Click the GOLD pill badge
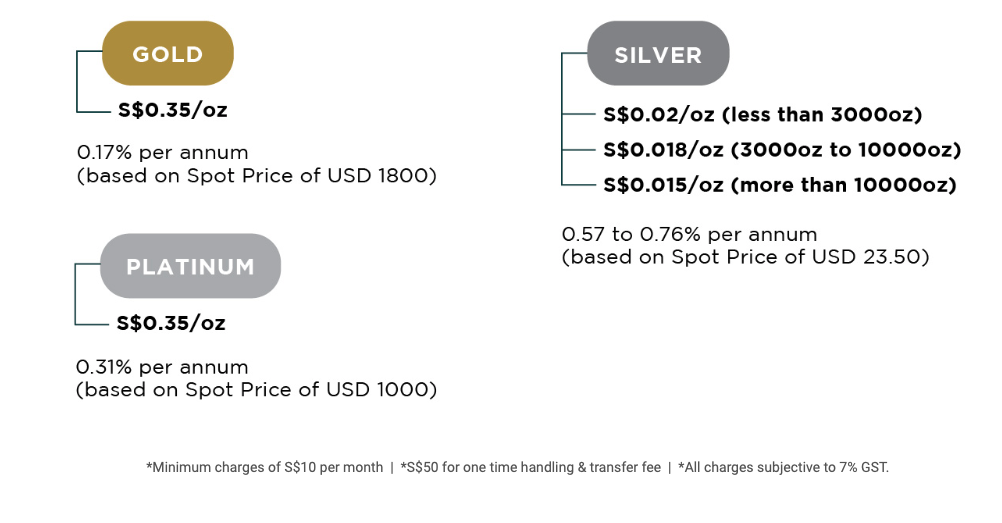 pos(168,54)
